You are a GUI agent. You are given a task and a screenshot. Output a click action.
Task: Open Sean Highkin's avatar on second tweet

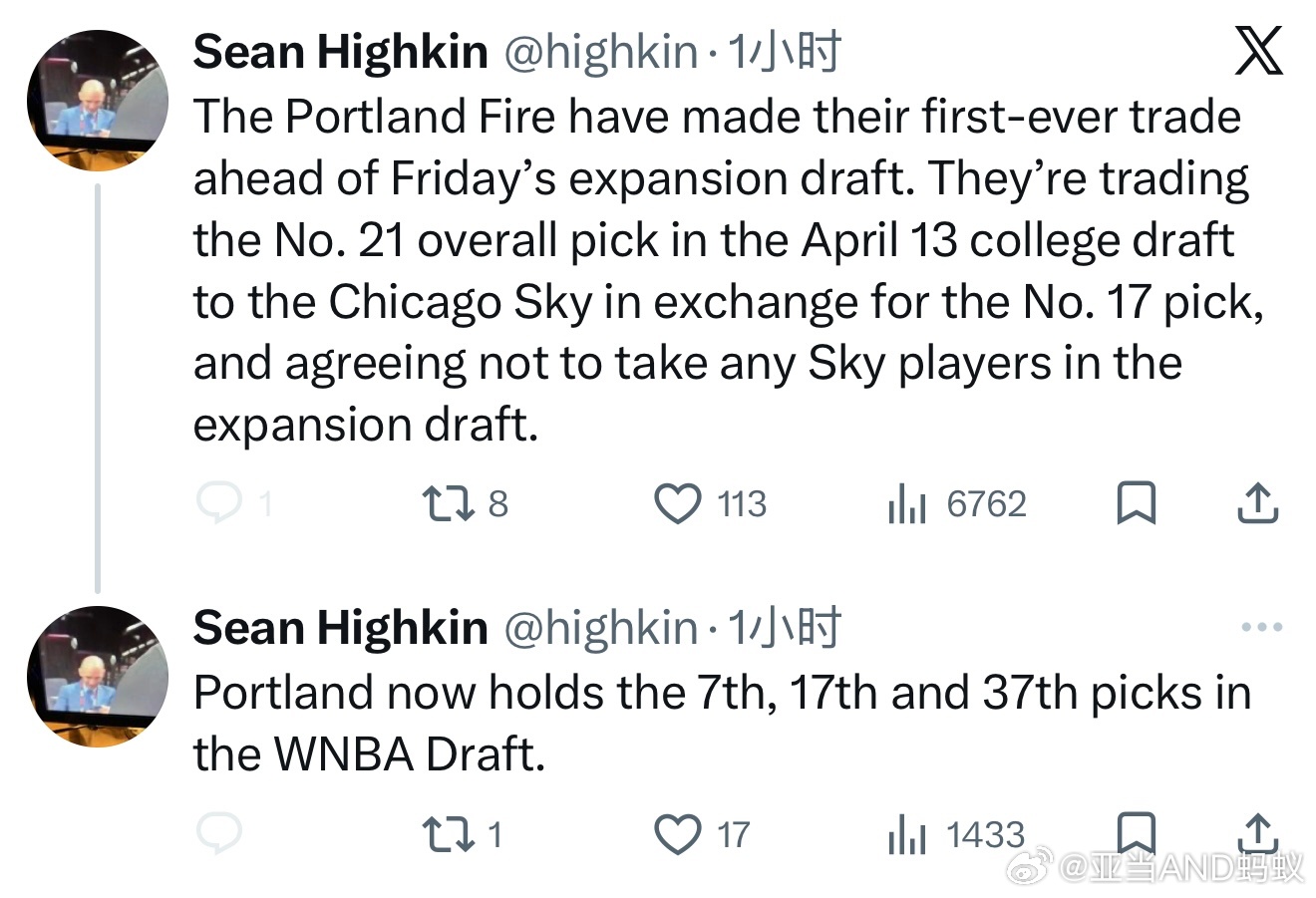pos(97,676)
